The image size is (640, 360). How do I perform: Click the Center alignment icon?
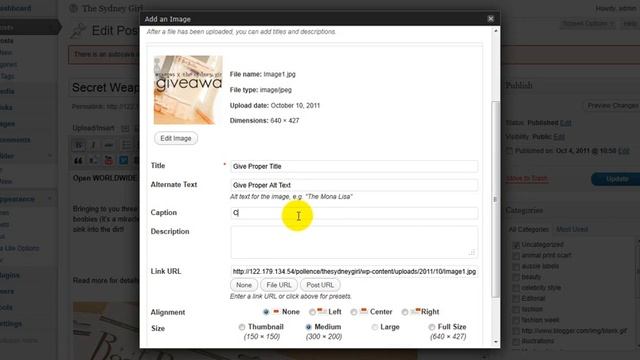(x=363, y=311)
